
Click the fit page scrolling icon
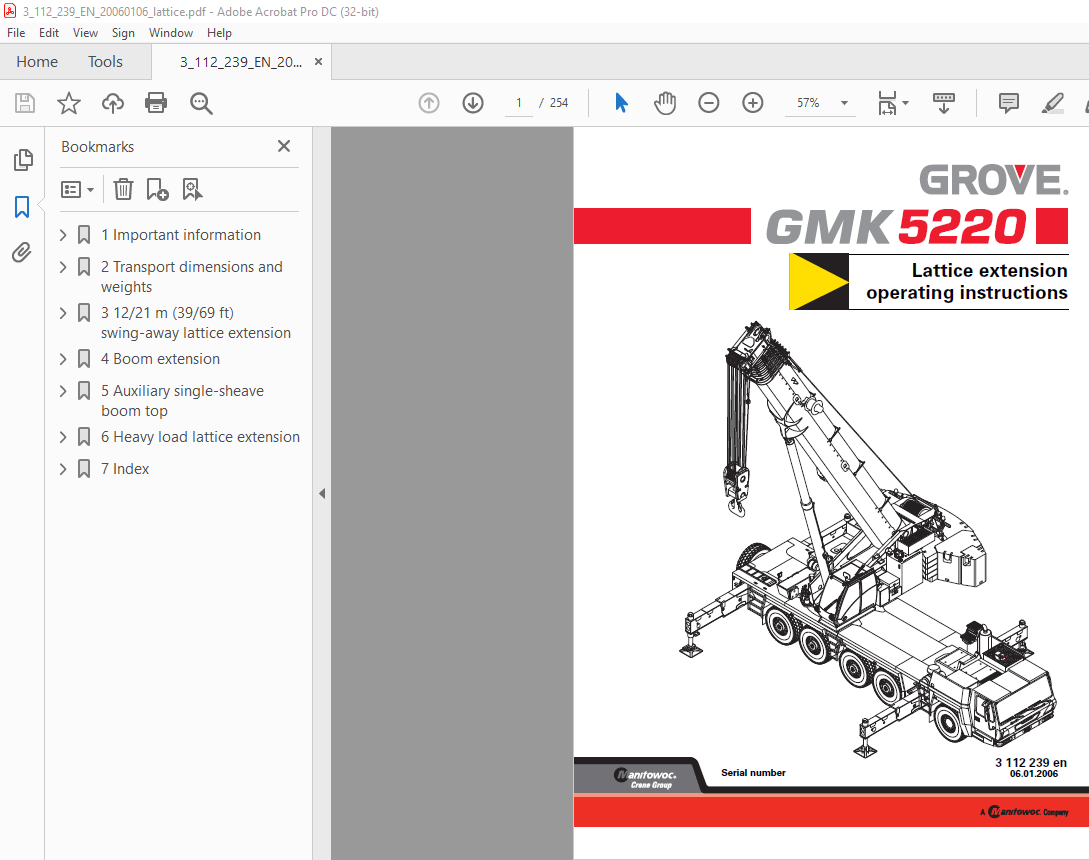coord(888,103)
